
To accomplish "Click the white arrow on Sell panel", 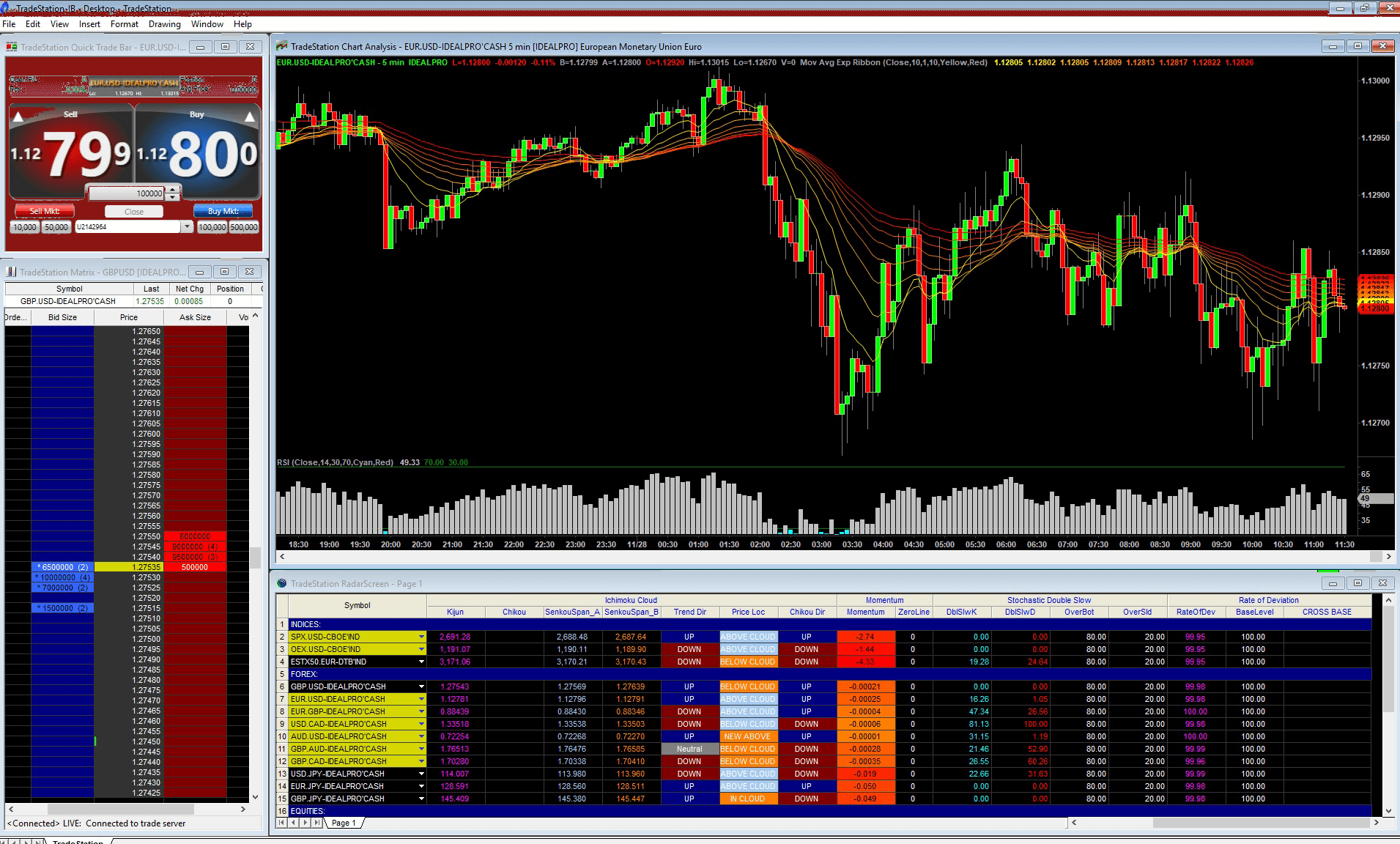I will click(x=19, y=116).
